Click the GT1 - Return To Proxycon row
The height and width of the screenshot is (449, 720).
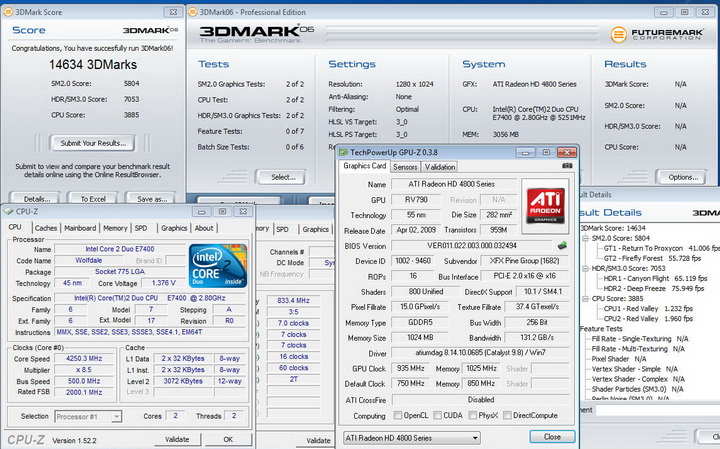pyautogui.click(x=662, y=248)
